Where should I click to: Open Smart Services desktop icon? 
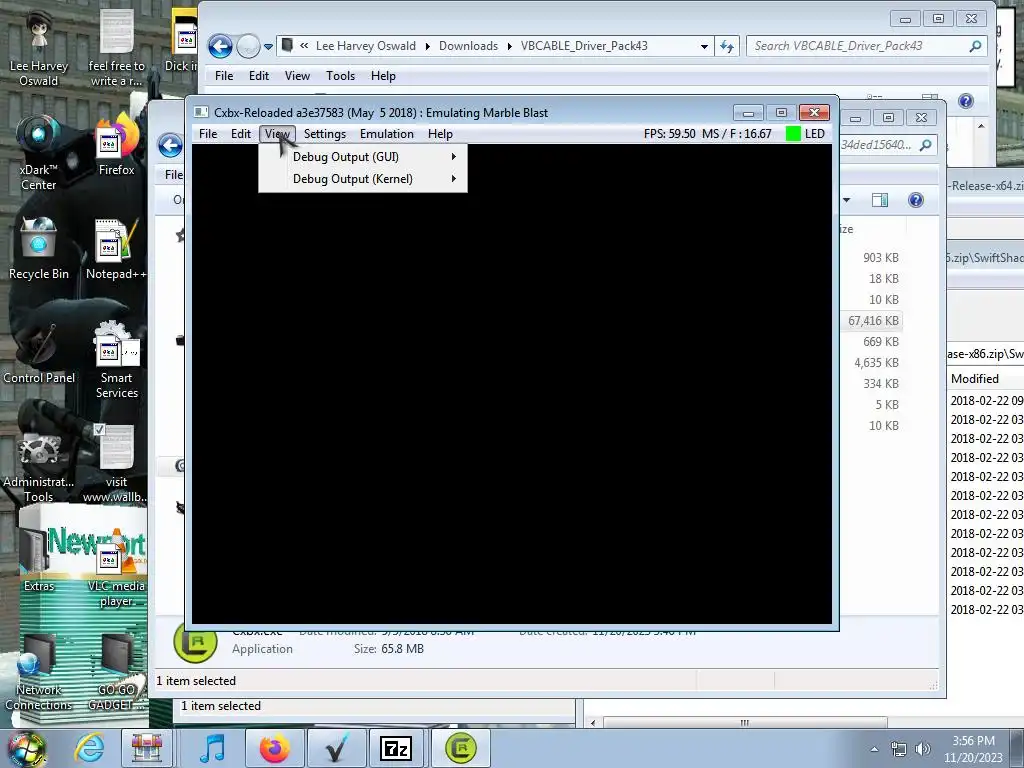coord(116,360)
